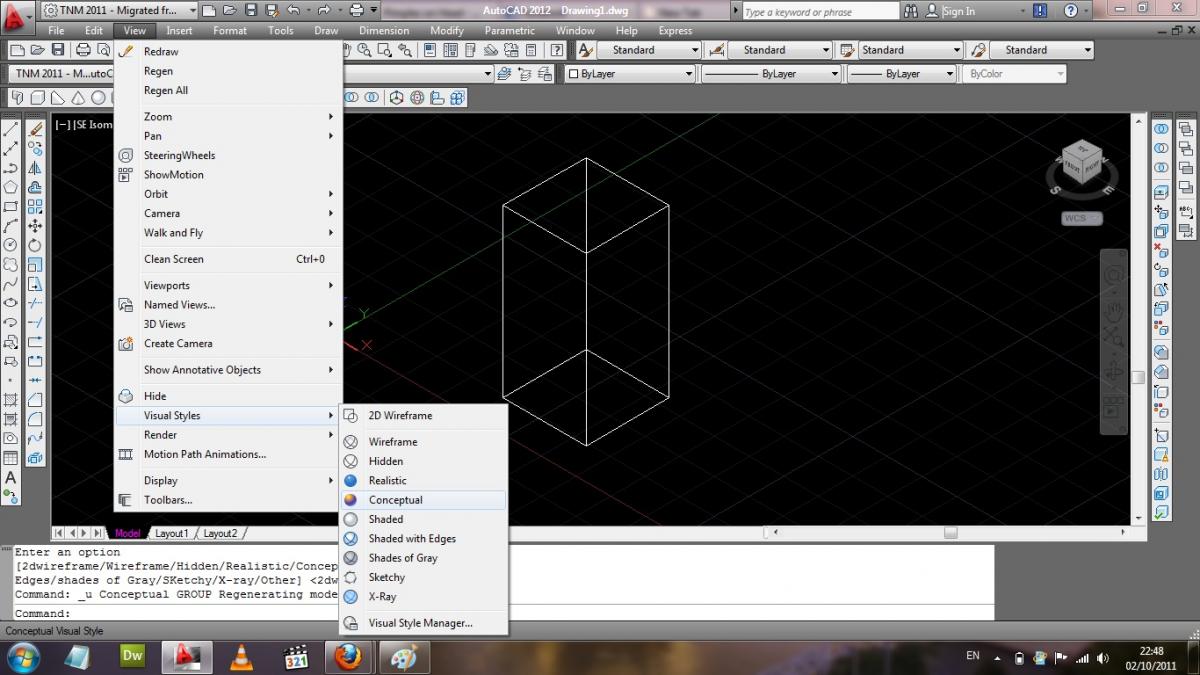Click Clean Screen in View menu

click(228, 259)
